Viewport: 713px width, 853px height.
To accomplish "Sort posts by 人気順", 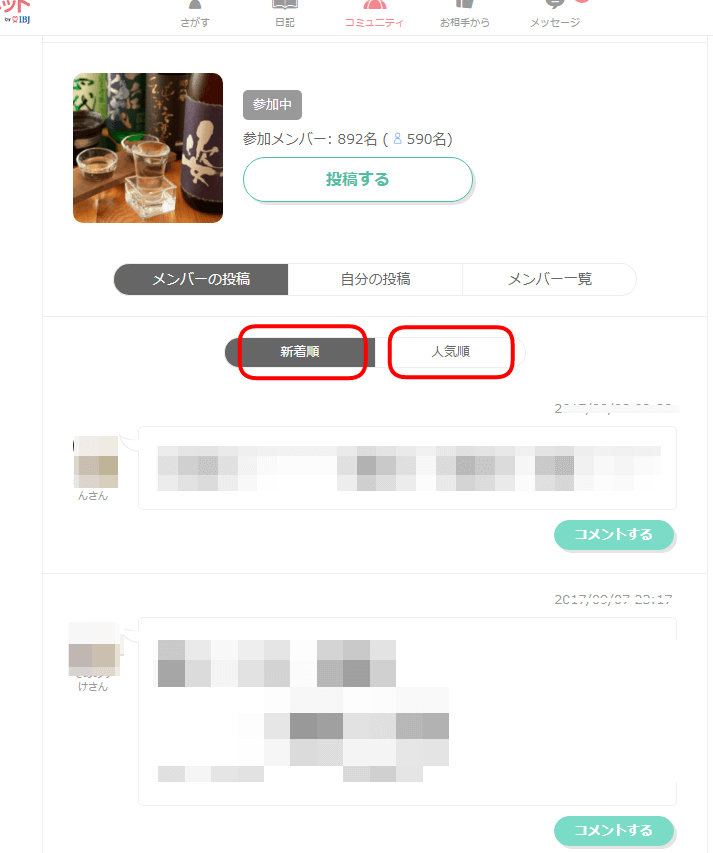I will tap(450, 352).
